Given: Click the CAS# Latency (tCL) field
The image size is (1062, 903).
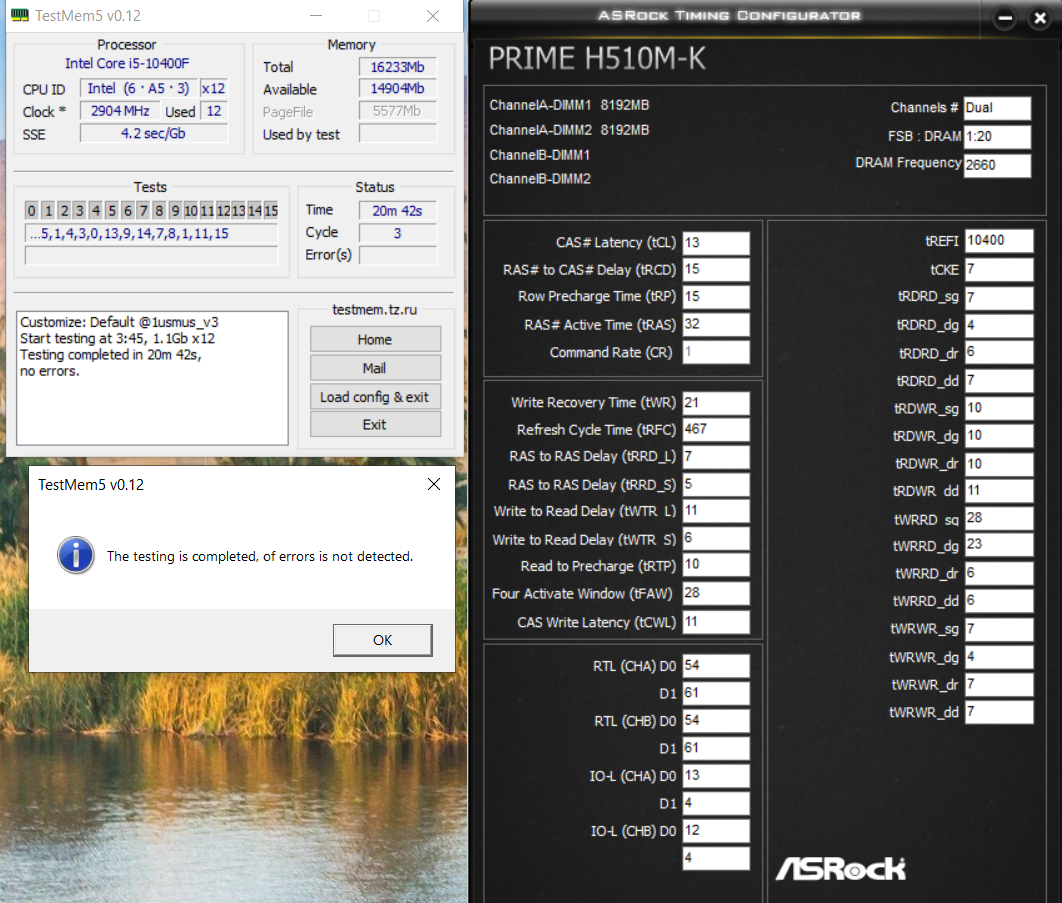Looking at the screenshot, I should tap(716, 243).
